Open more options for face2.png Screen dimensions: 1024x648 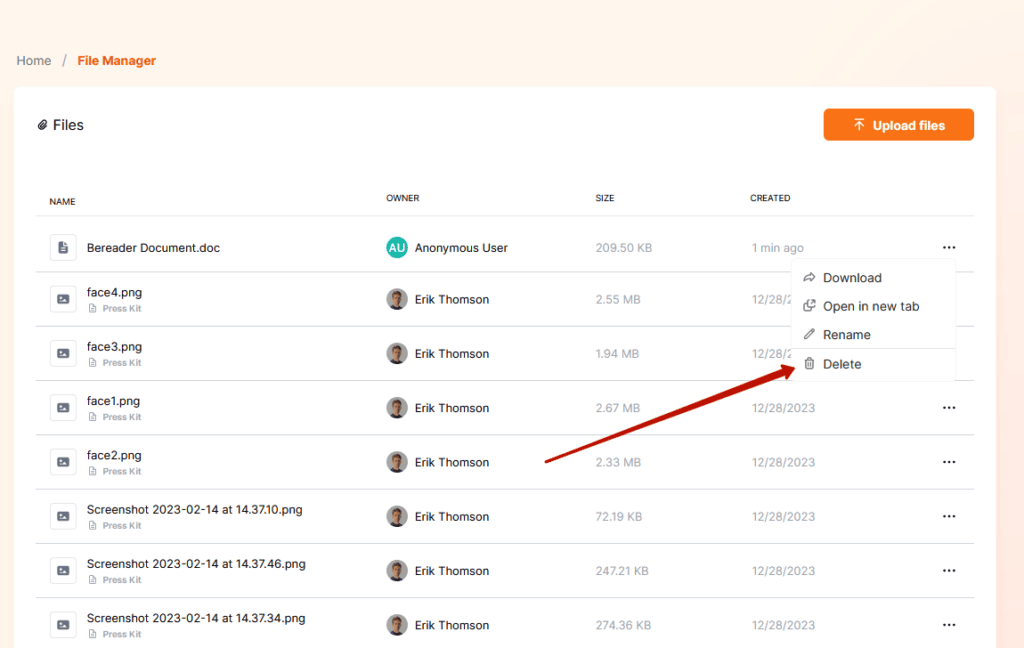949,462
